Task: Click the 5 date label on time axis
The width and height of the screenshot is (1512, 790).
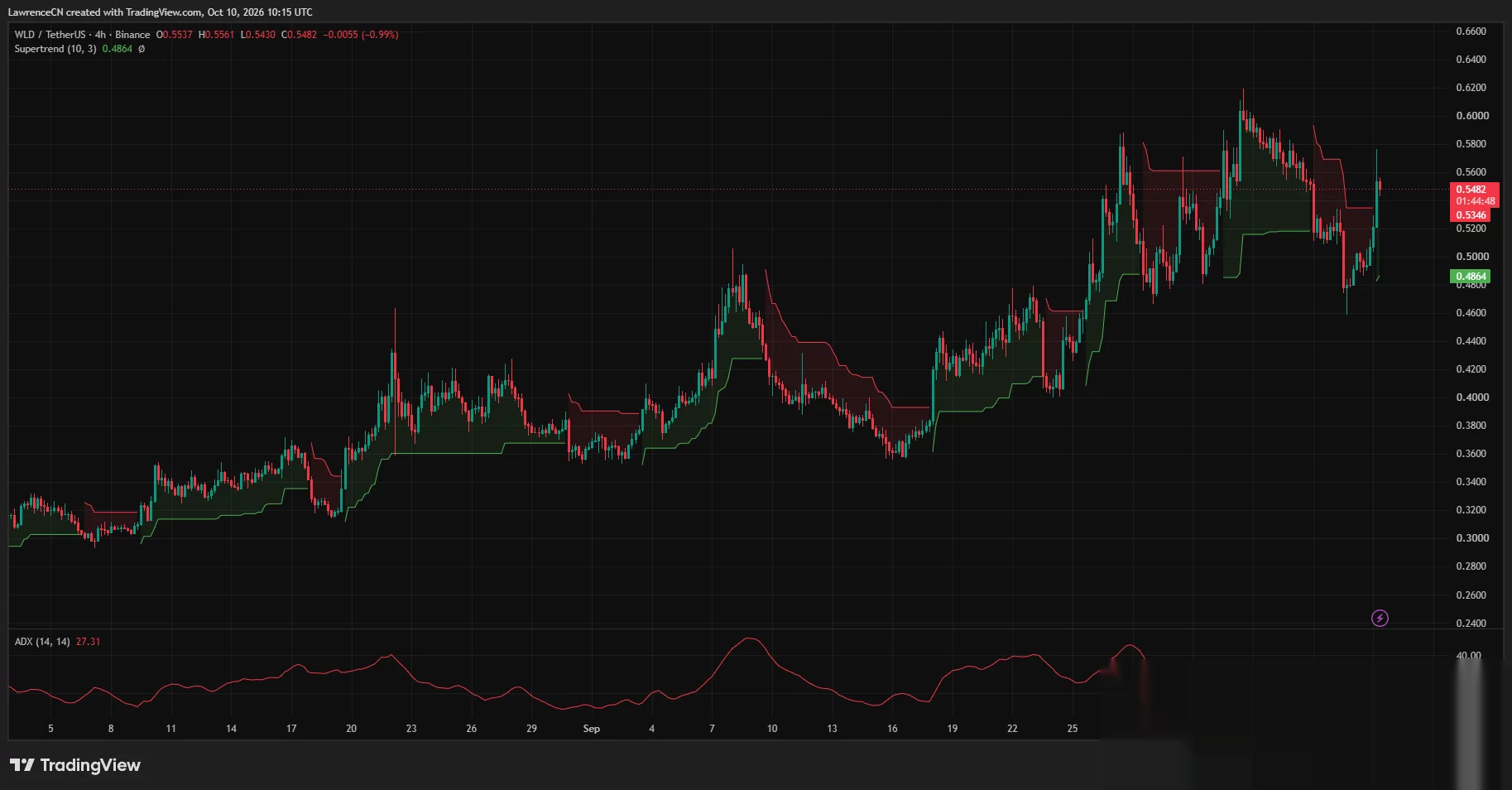Action: click(50, 729)
